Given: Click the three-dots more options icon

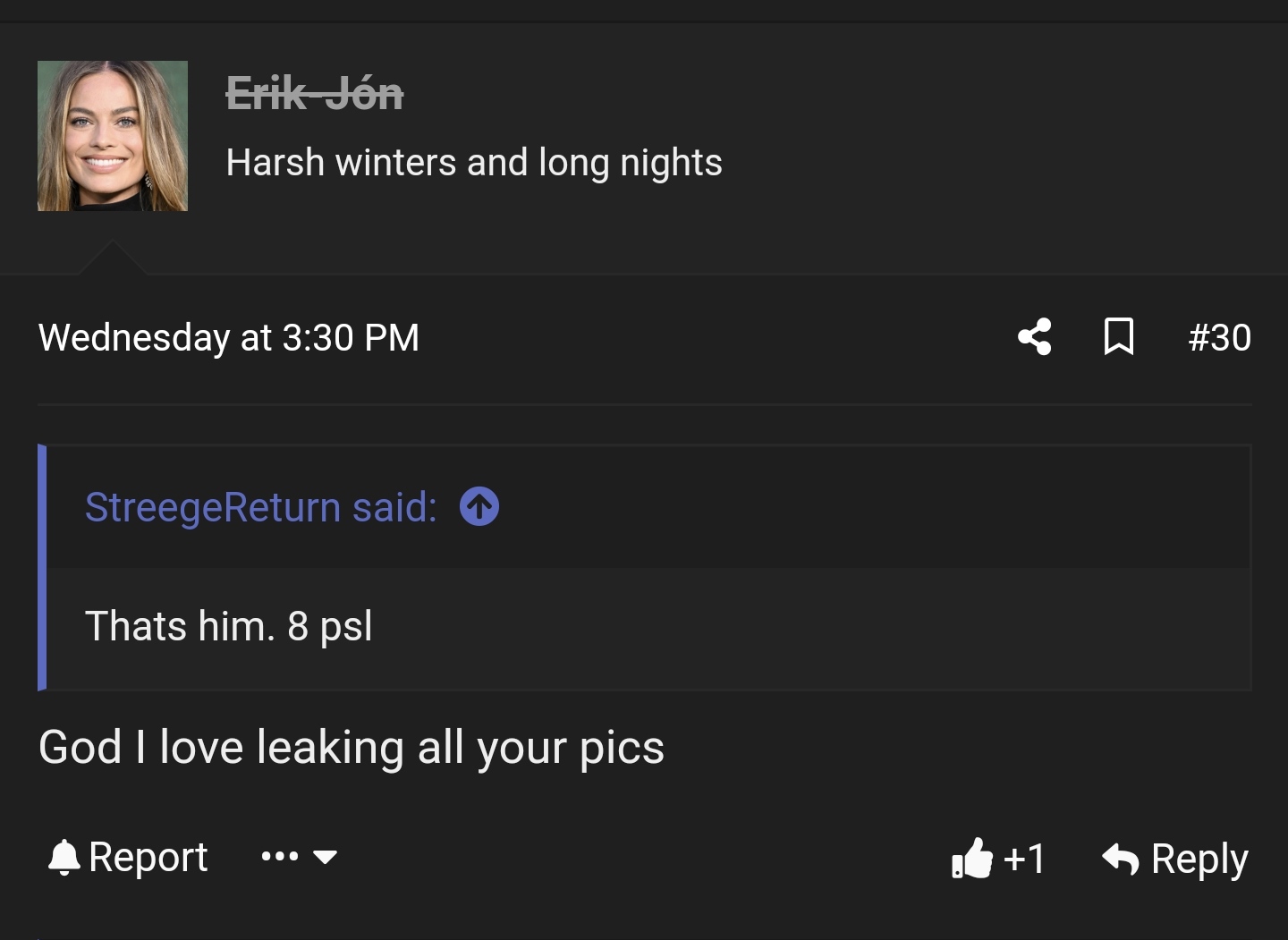Looking at the screenshot, I should tap(280, 857).
